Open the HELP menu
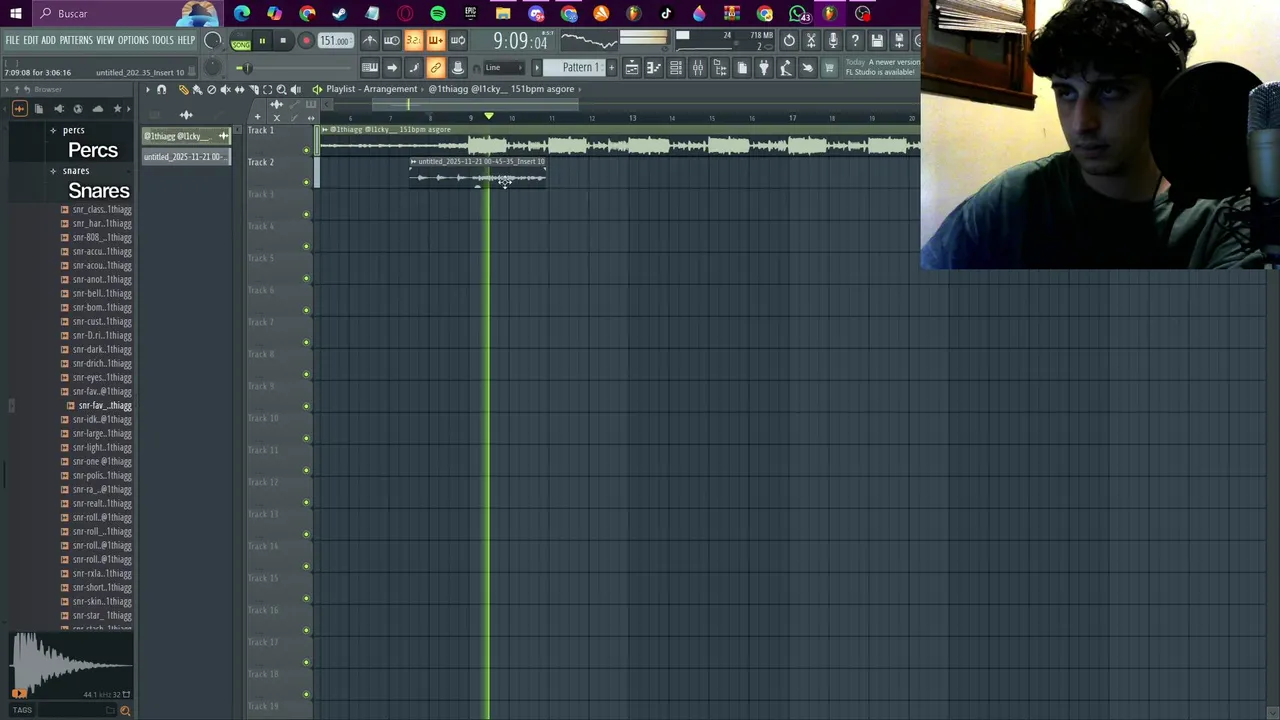Viewport: 1280px width, 720px height. click(x=186, y=40)
